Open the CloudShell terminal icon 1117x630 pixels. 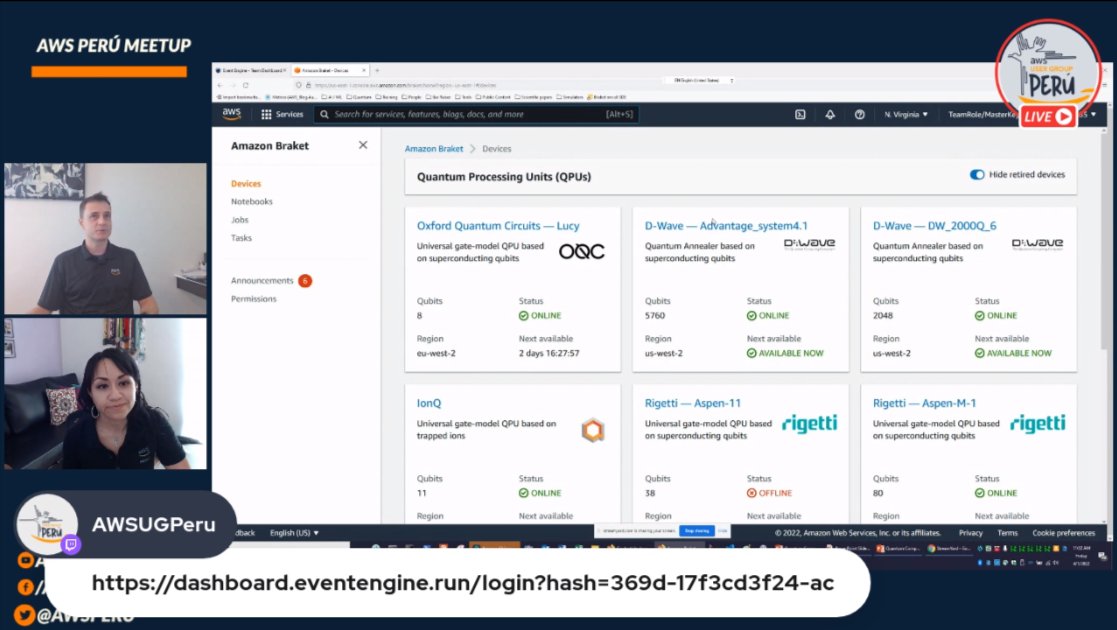[800, 114]
